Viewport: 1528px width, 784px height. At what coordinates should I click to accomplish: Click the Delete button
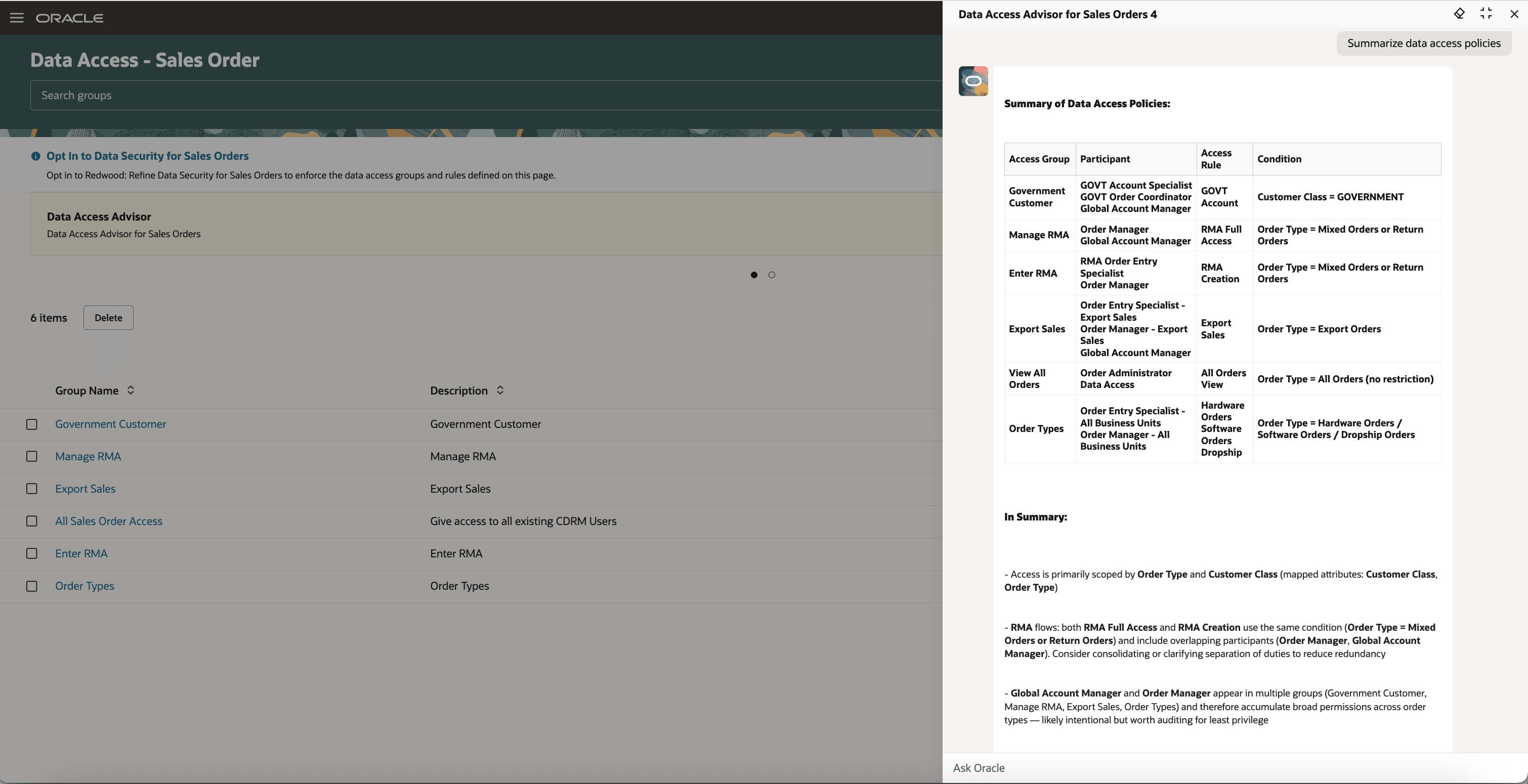(108, 317)
